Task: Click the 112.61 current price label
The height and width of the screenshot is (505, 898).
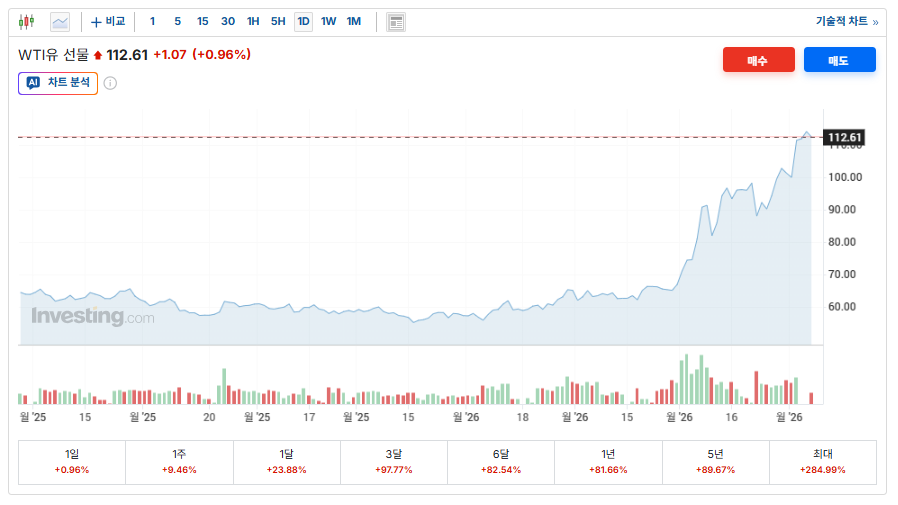Action: tap(844, 137)
